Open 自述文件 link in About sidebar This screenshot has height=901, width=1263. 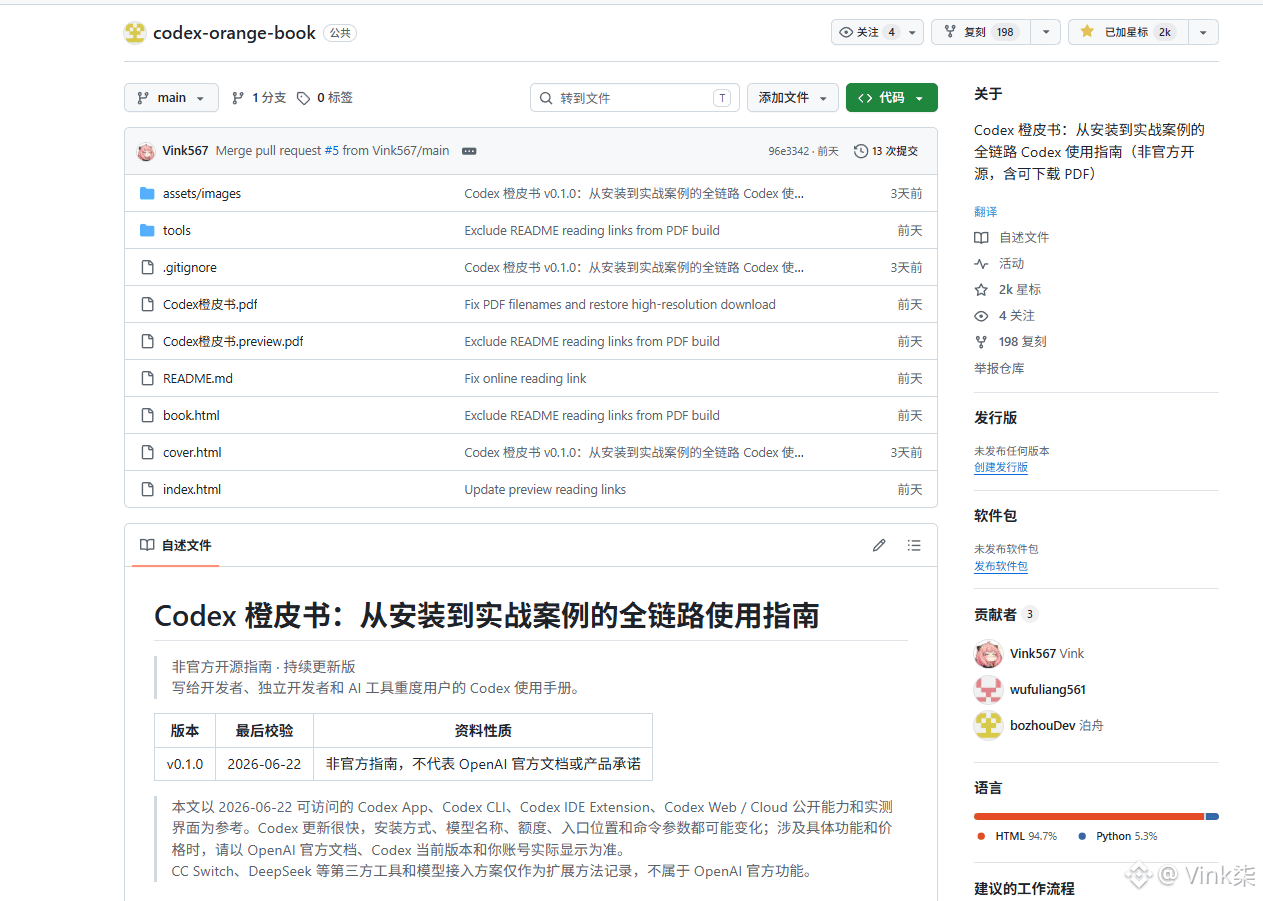point(1012,237)
